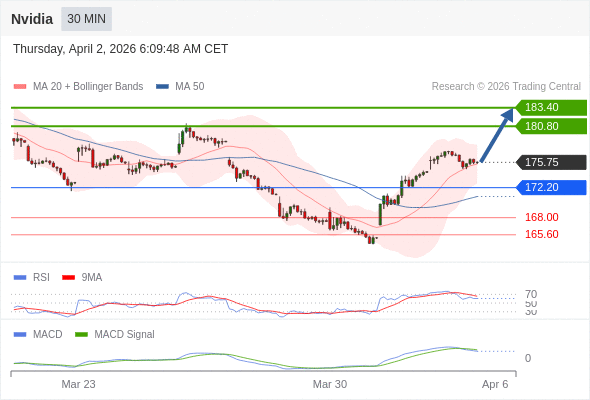The height and width of the screenshot is (400, 590).
Task: Click the "Research © 2026 Trading Central" credit text
Action: 506,87
